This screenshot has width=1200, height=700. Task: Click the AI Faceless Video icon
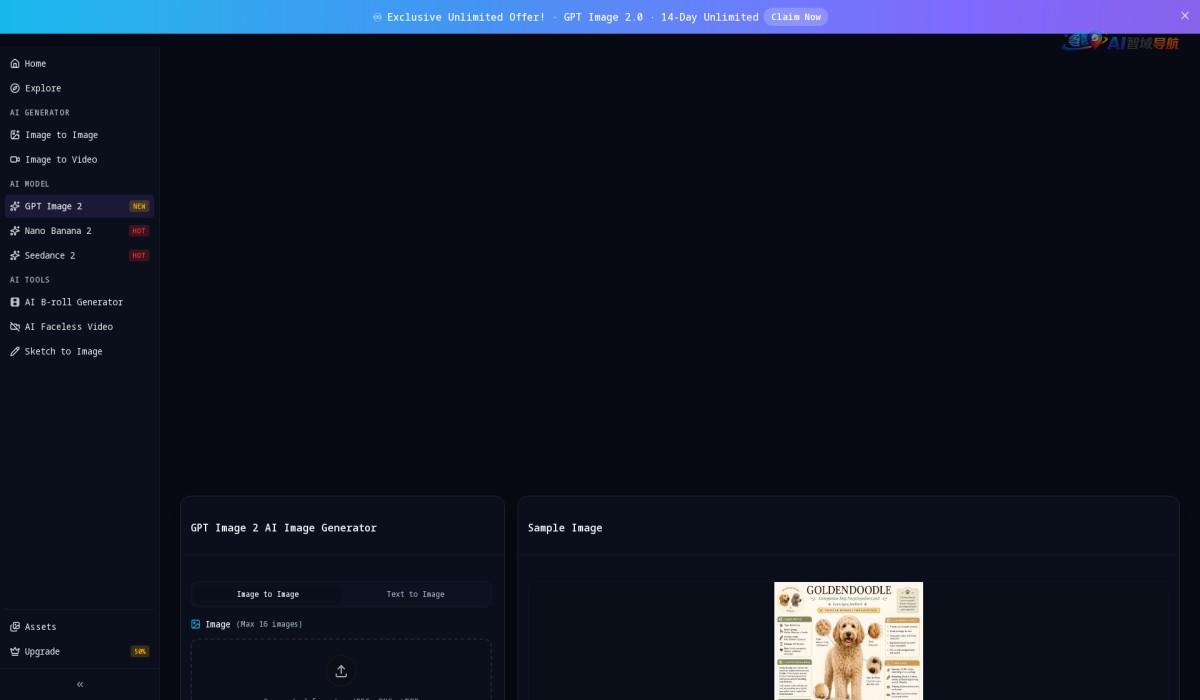[x=15, y=327]
